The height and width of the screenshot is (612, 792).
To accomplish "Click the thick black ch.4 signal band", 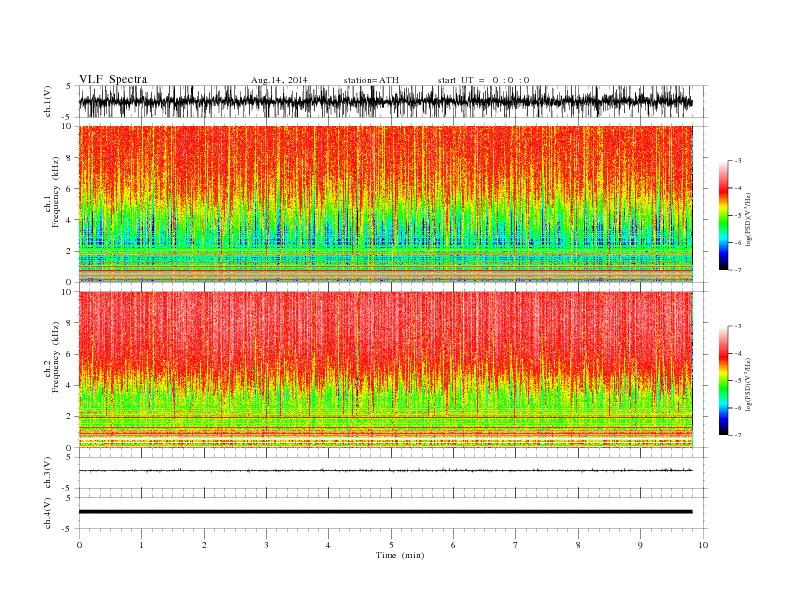I will coord(385,512).
